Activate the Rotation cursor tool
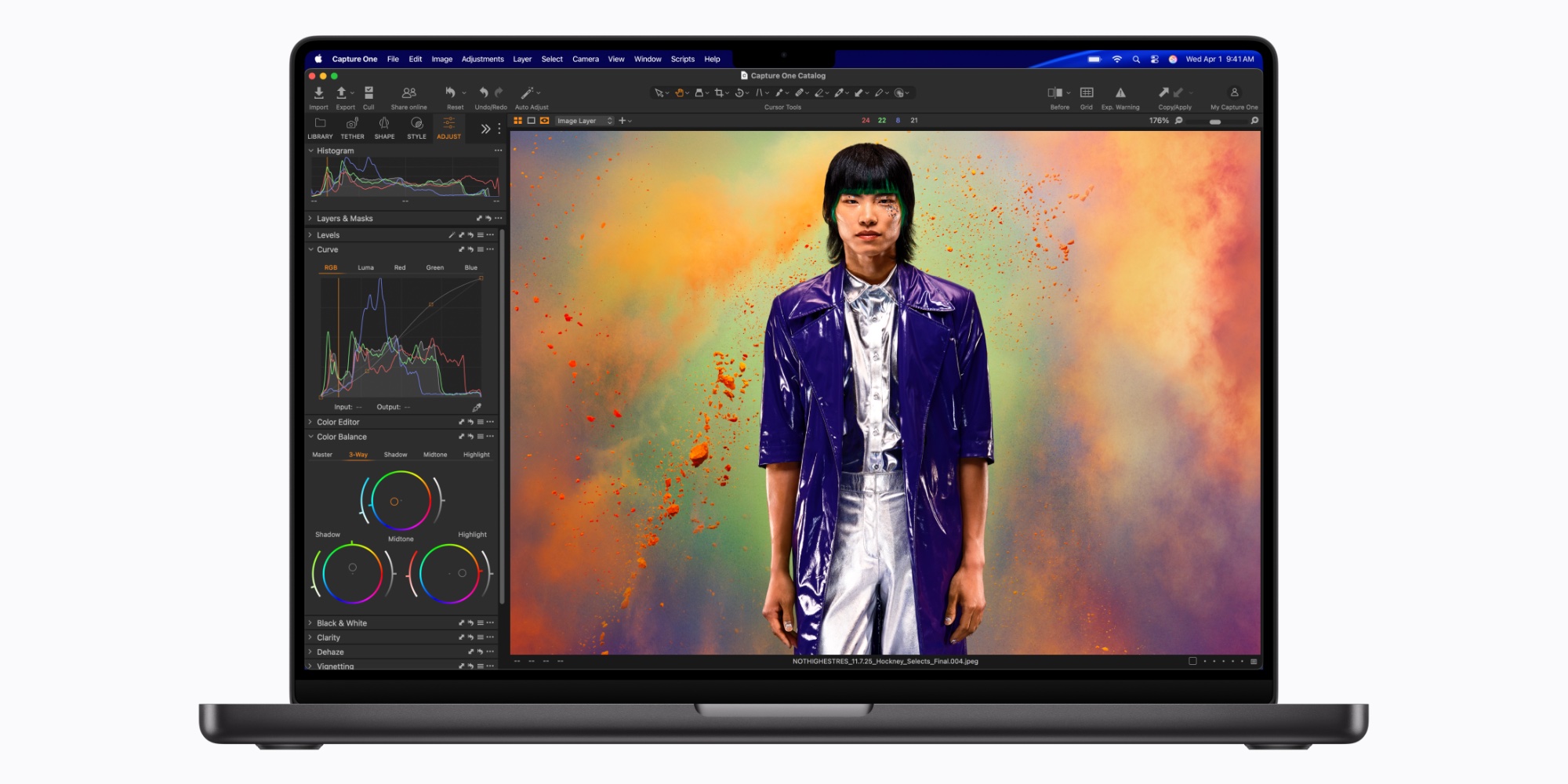 click(740, 93)
